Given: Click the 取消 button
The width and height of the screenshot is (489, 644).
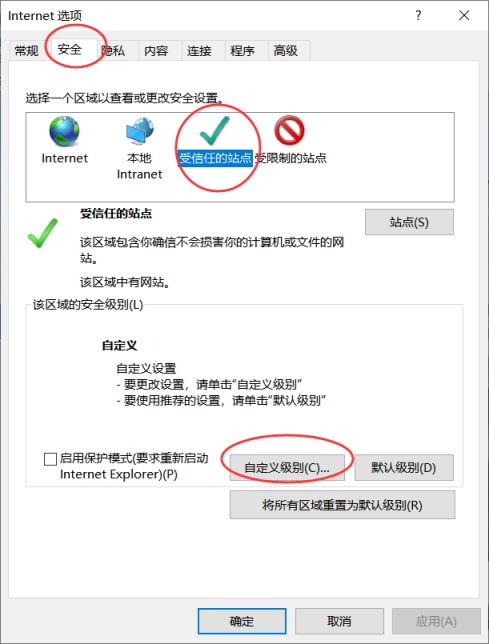Looking at the screenshot, I should pyautogui.click(x=339, y=621).
